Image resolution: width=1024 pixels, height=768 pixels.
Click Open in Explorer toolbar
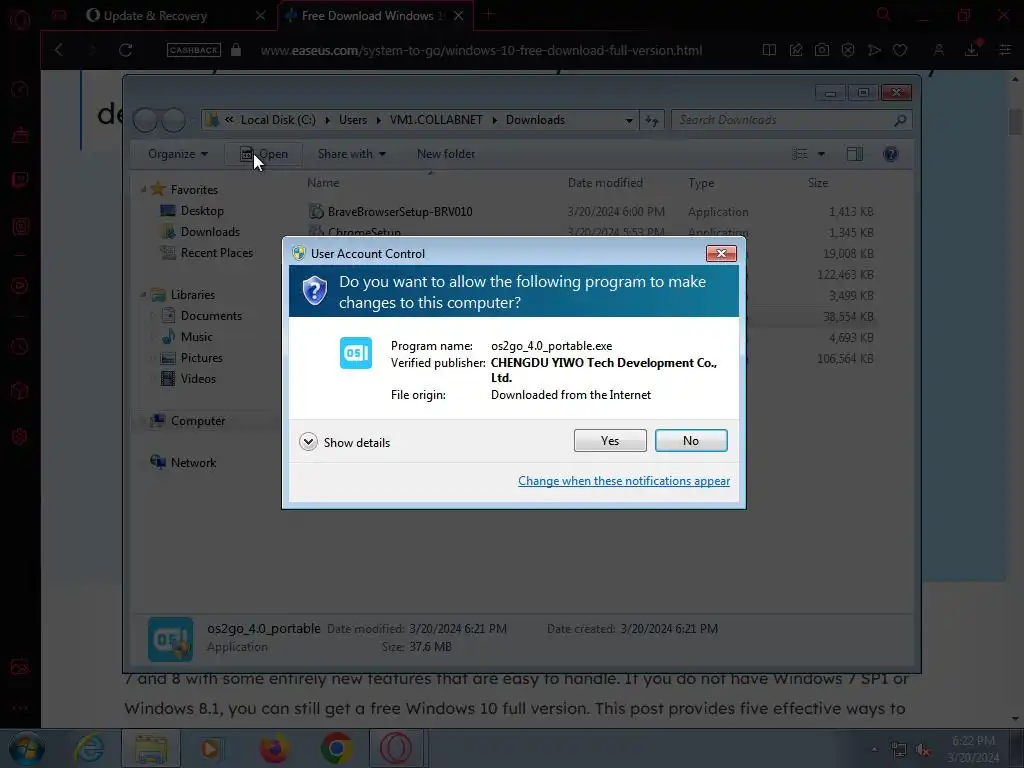tap(264, 154)
